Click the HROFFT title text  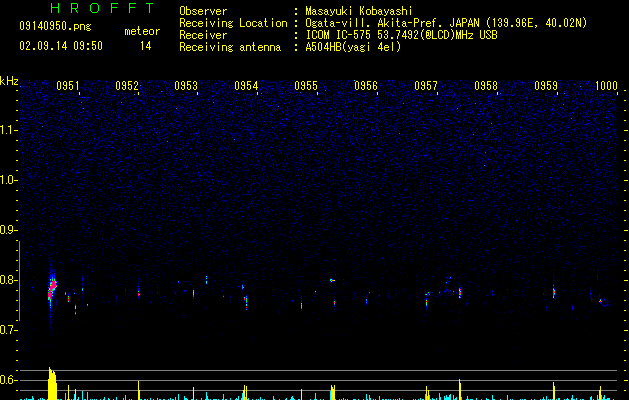(x=102, y=8)
